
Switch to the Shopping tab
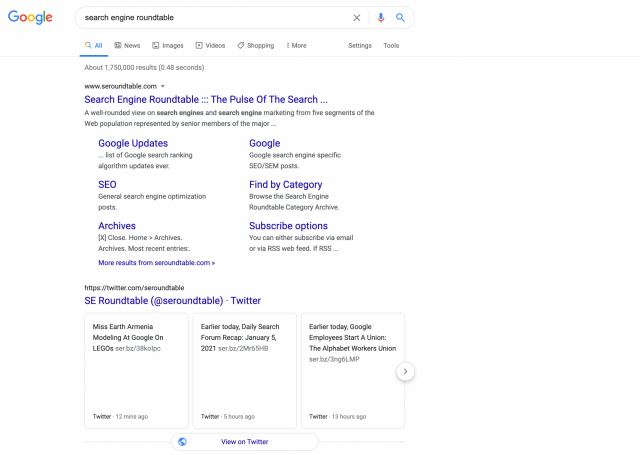tap(256, 45)
